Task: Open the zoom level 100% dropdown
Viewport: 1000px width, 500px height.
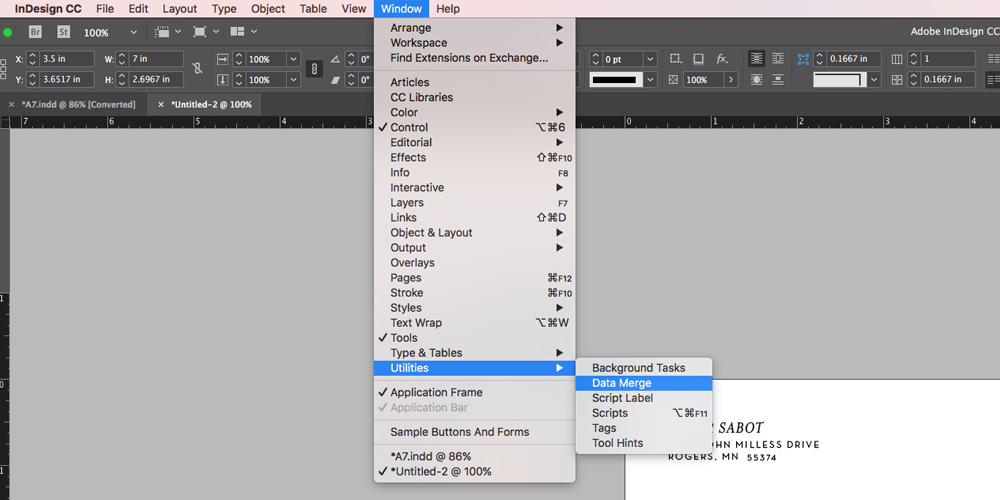Action: pos(133,32)
